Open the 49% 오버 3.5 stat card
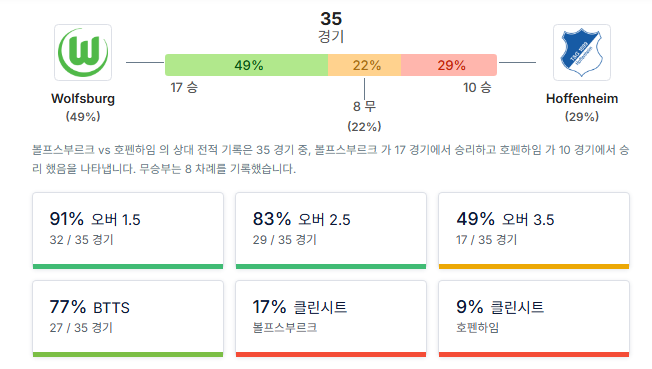Image resolution: width=652 pixels, height=369 pixels. [534, 230]
